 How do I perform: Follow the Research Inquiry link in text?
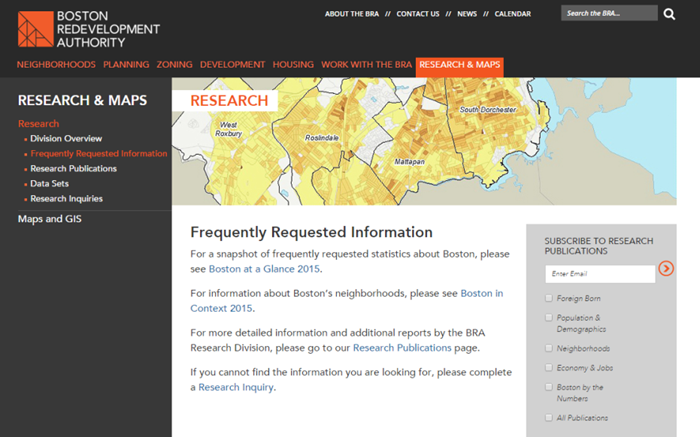click(x=235, y=387)
